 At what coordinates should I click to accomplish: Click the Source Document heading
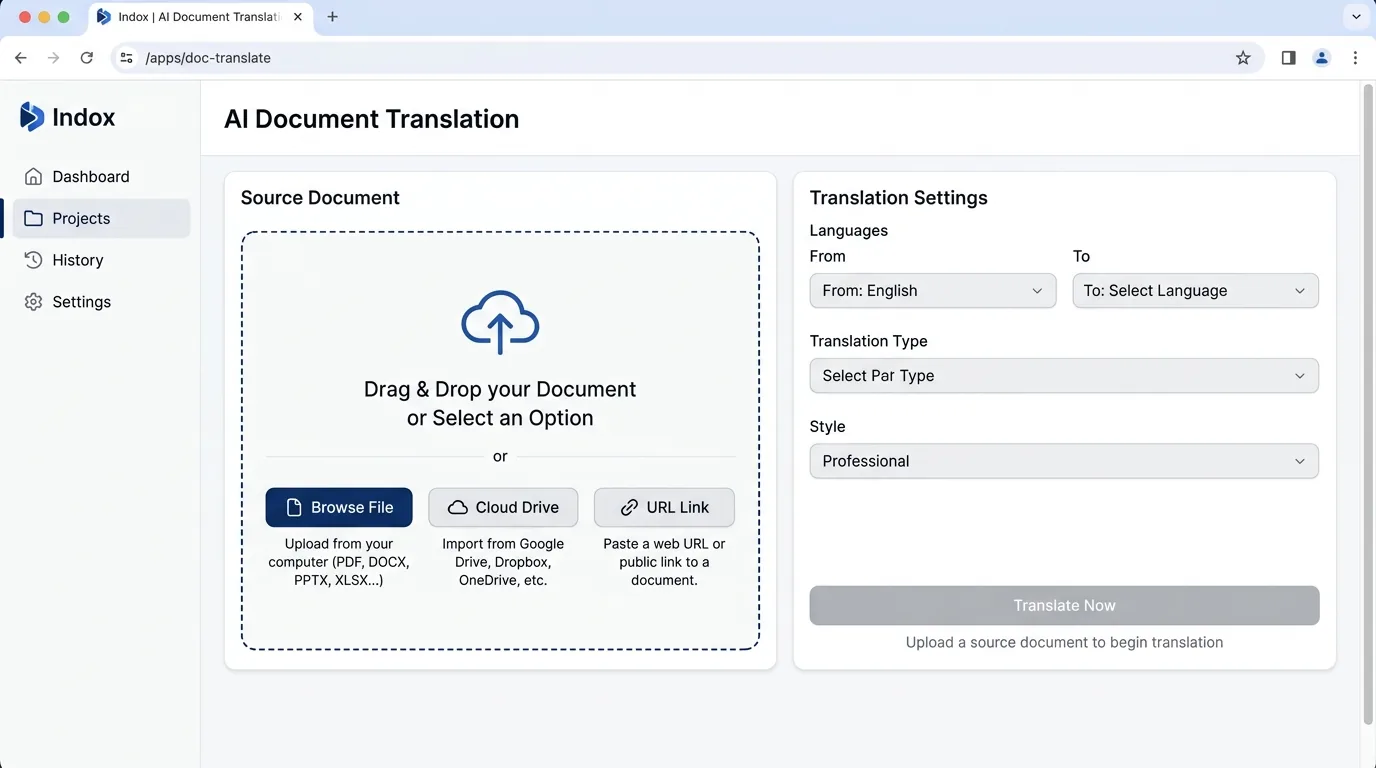(320, 198)
